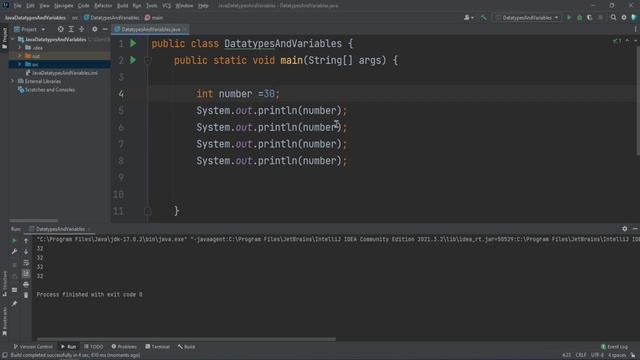640x360 pixels.
Task: Click Collapse All icon in Project panel header
Action: point(82,29)
